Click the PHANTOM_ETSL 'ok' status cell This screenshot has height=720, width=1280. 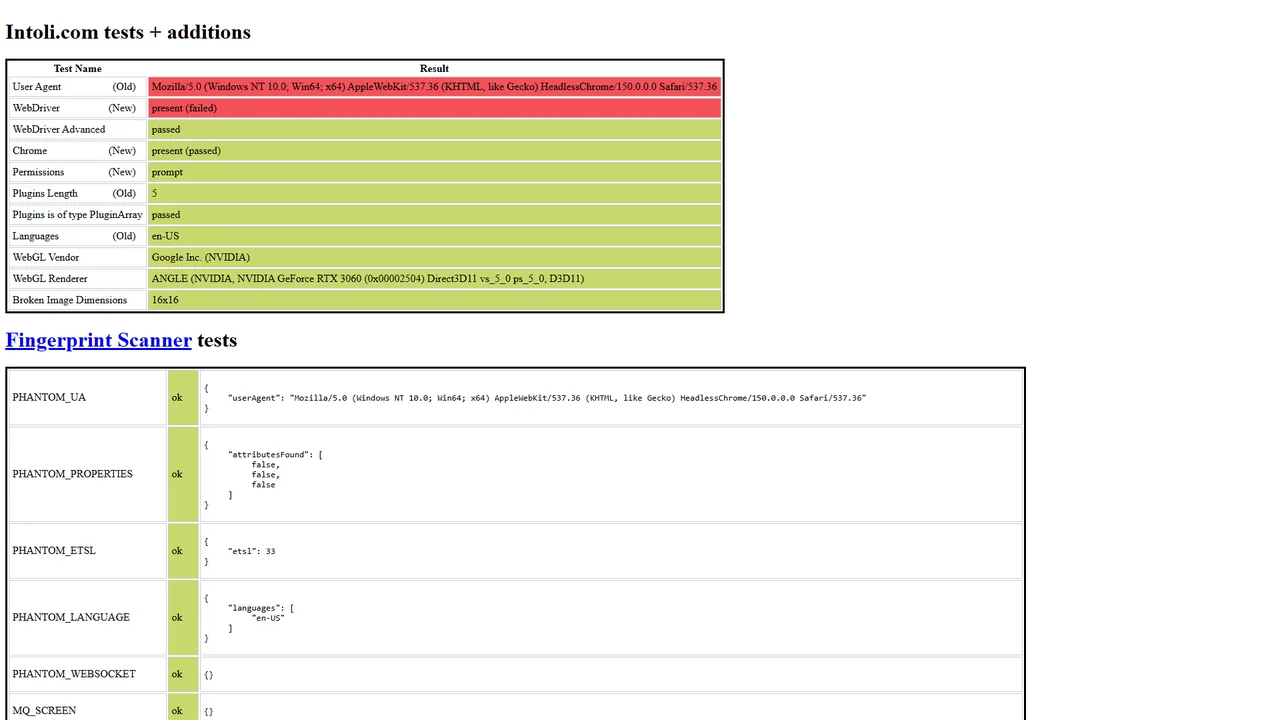click(x=183, y=551)
